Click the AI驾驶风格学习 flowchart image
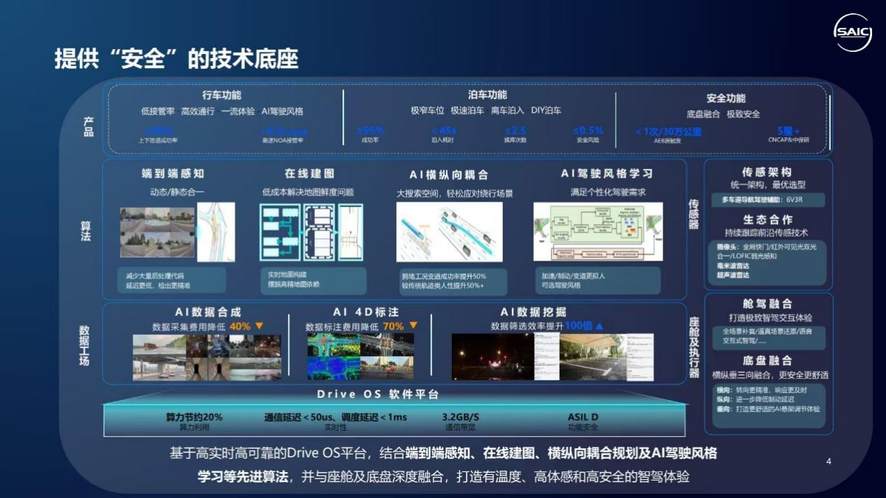Image resolution: width=886 pixels, height=498 pixels. pyautogui.click(x=597, y=231)
